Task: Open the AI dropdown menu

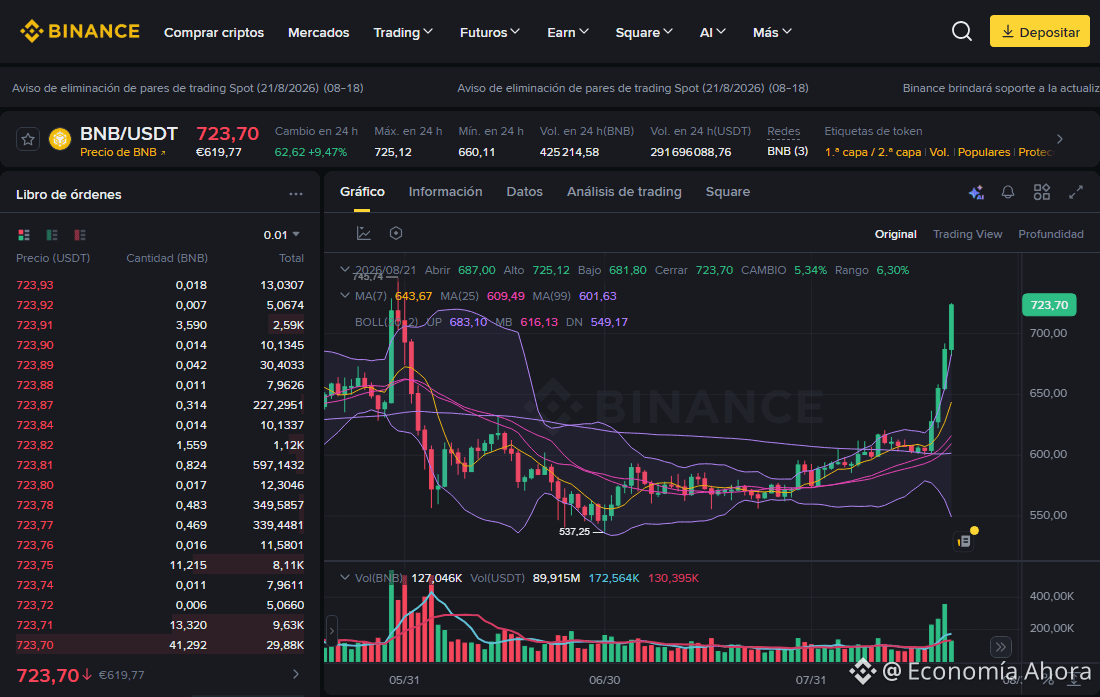Action: (712, 32)
